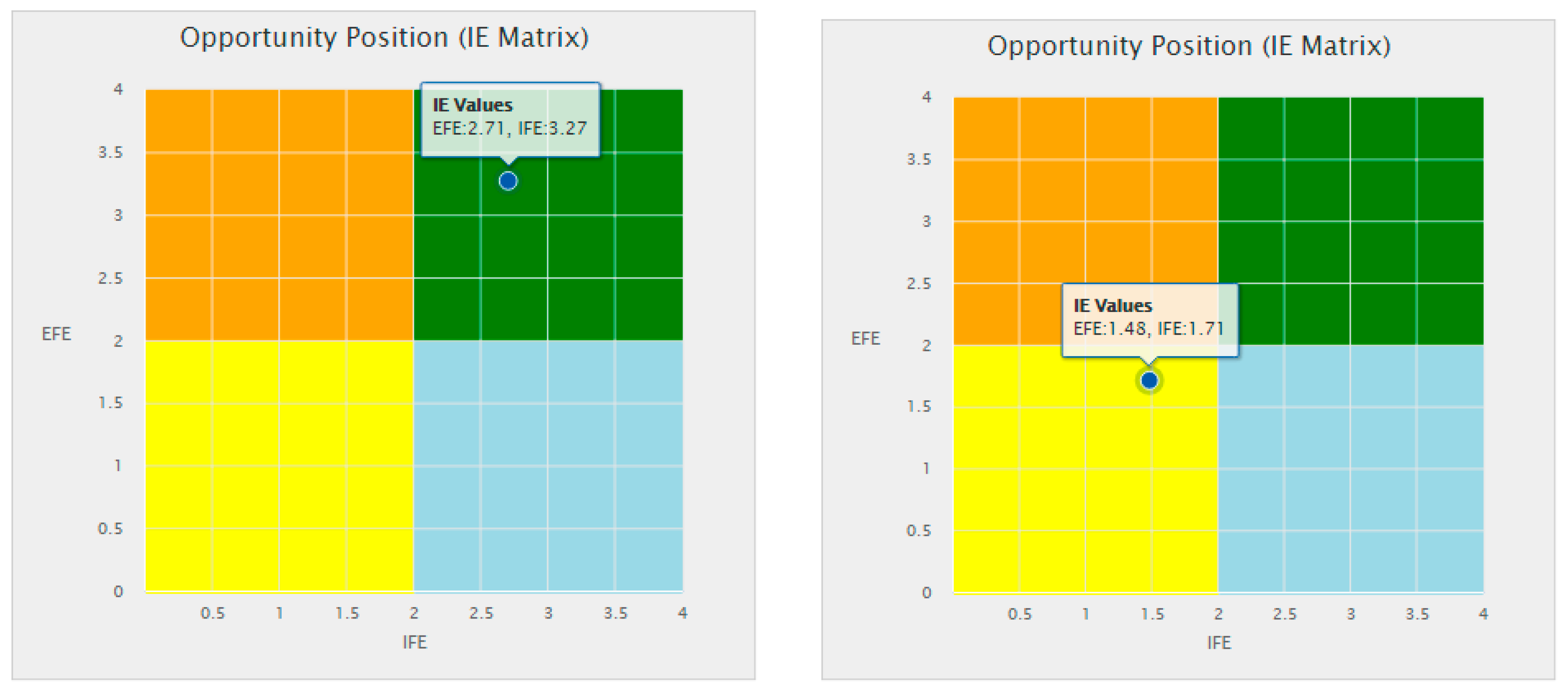
Task: Click the 0.5 y-axis tick on right chart
Action: click(x=918, y=531)
